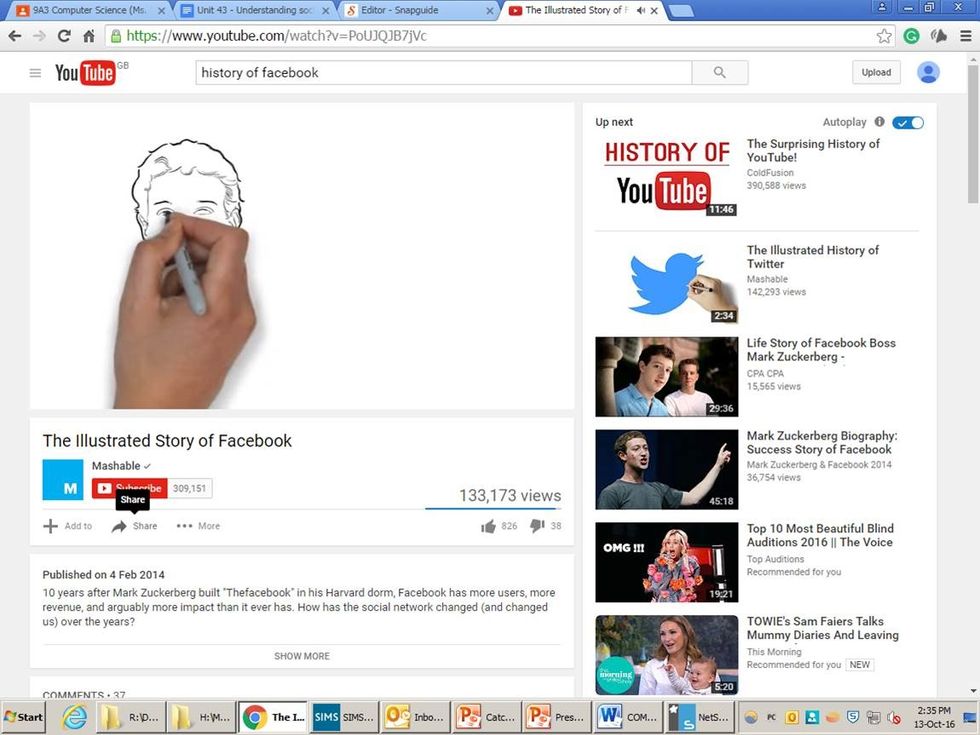
Task: Go to browser home page icon
Action: point(89,36)
